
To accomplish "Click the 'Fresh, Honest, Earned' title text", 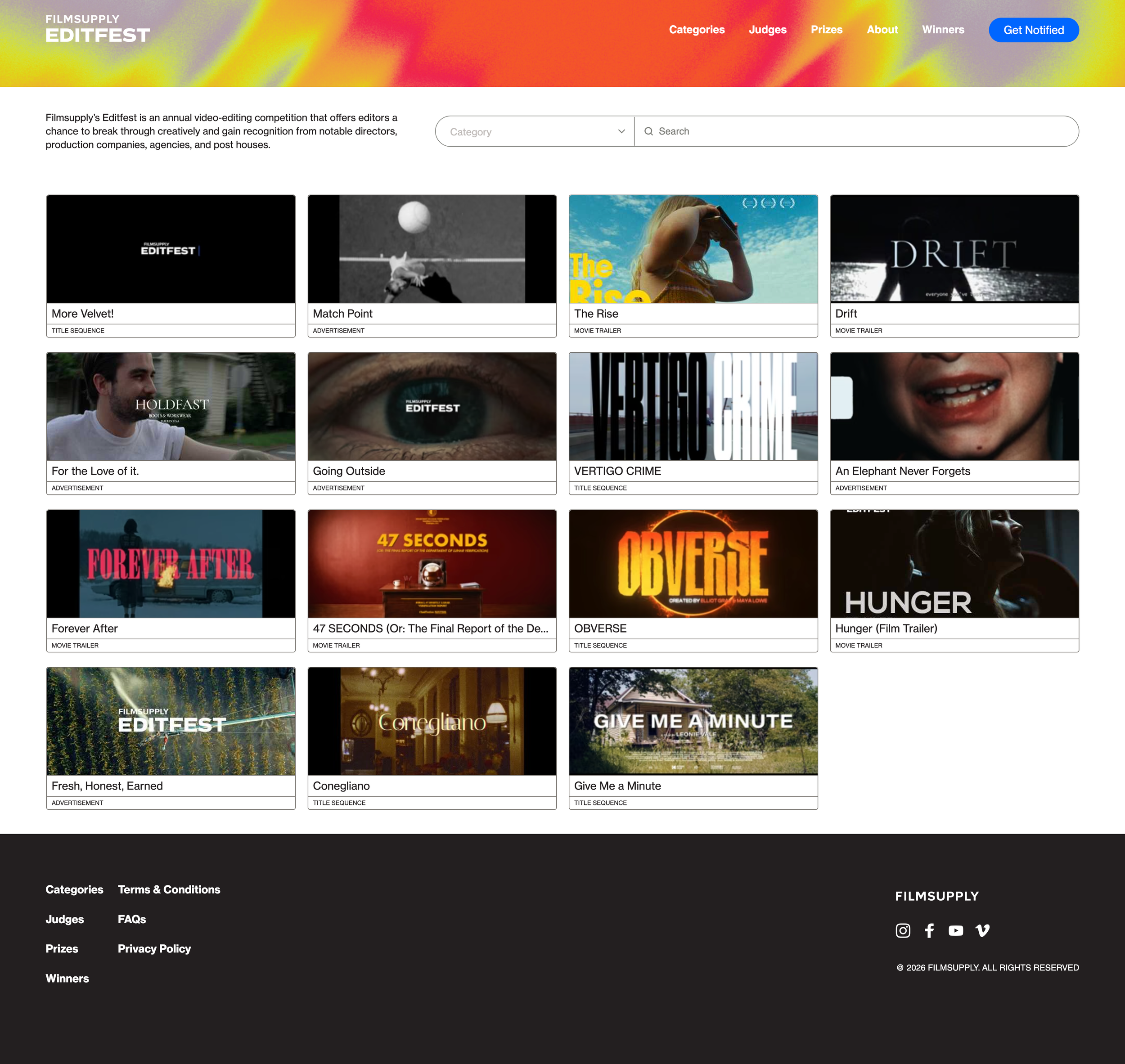I will (x=107, y=786).
